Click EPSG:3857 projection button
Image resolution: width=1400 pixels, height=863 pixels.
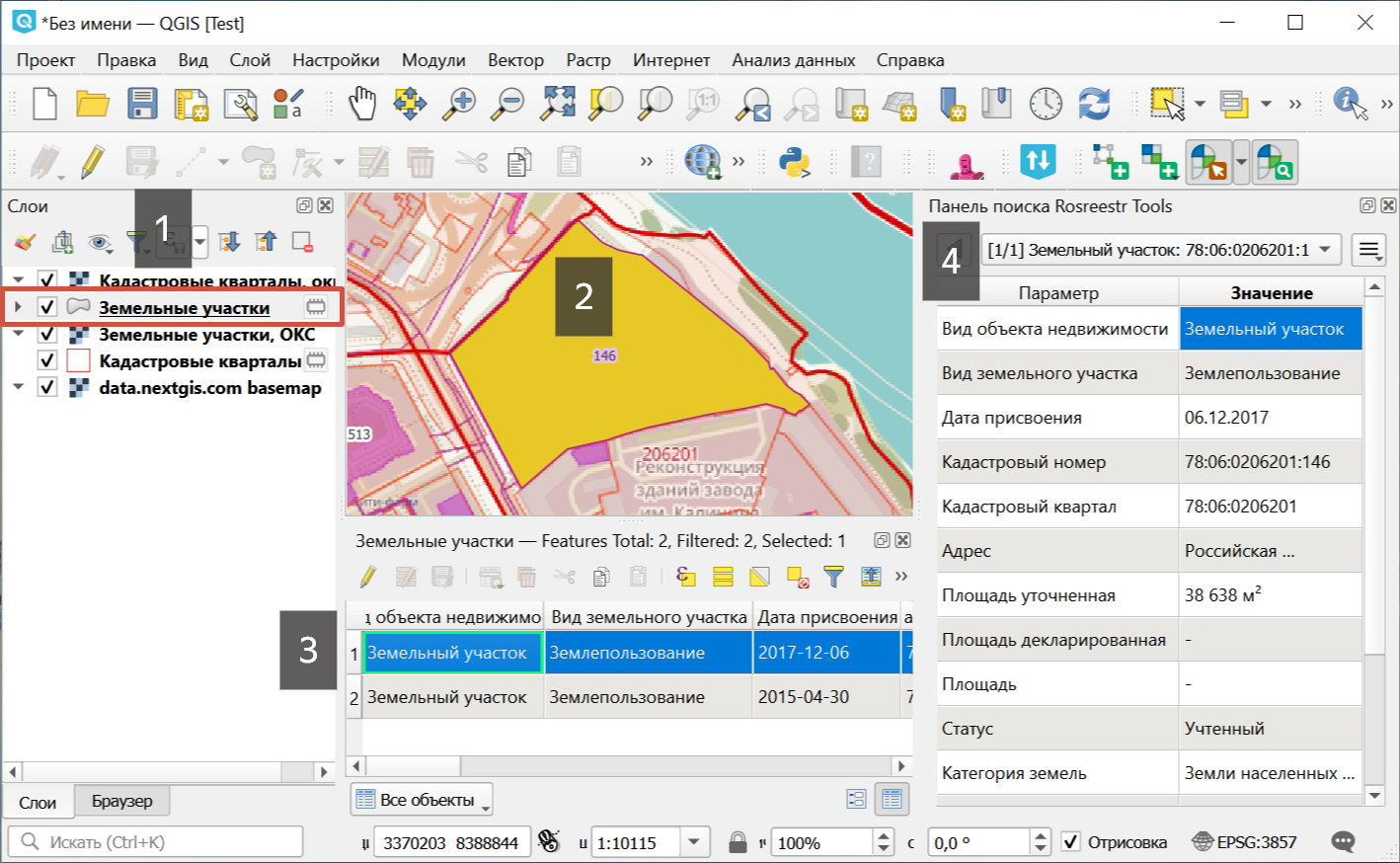coord(1244,842)
